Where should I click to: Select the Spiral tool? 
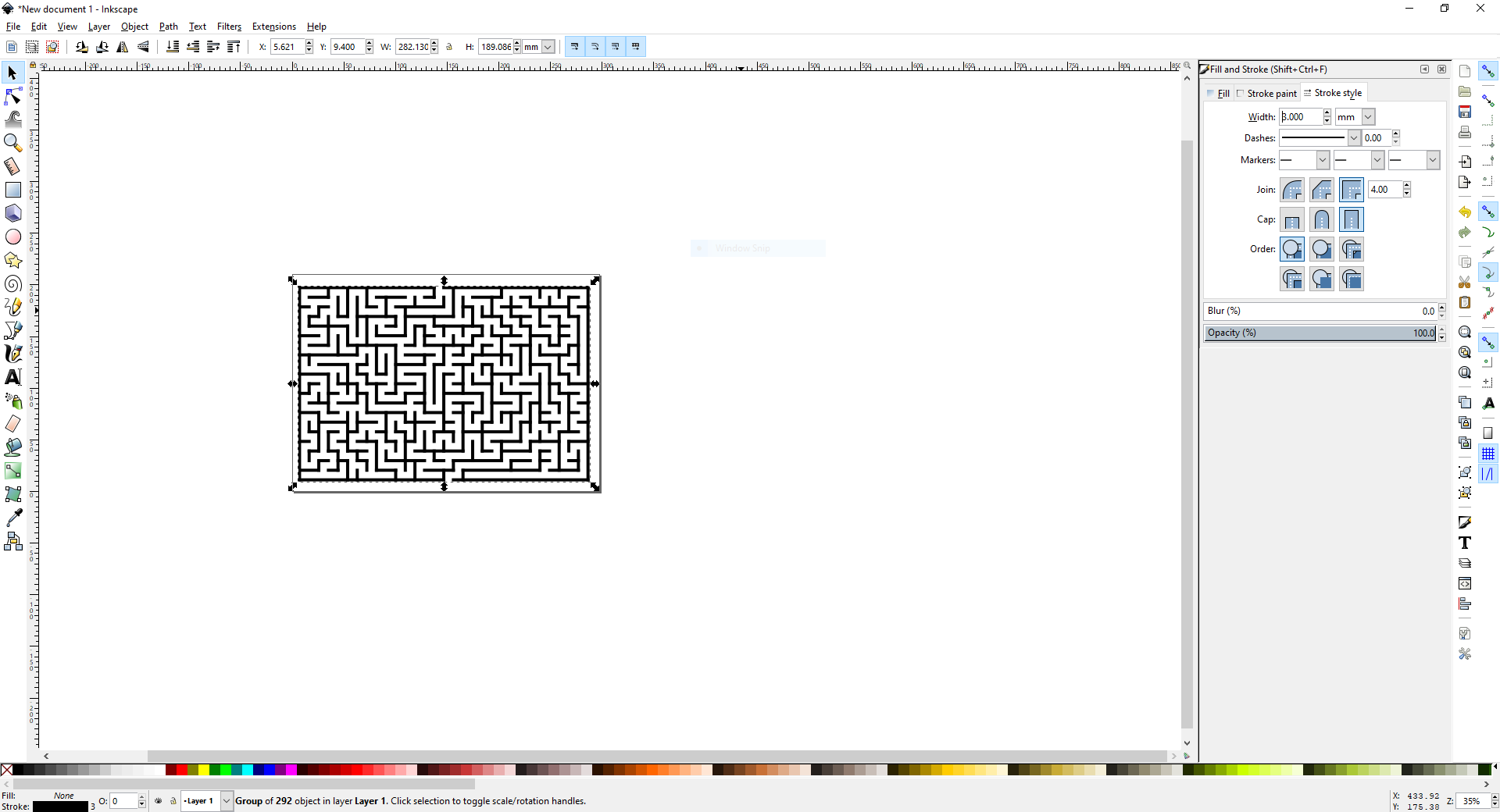tap(13, 283)
